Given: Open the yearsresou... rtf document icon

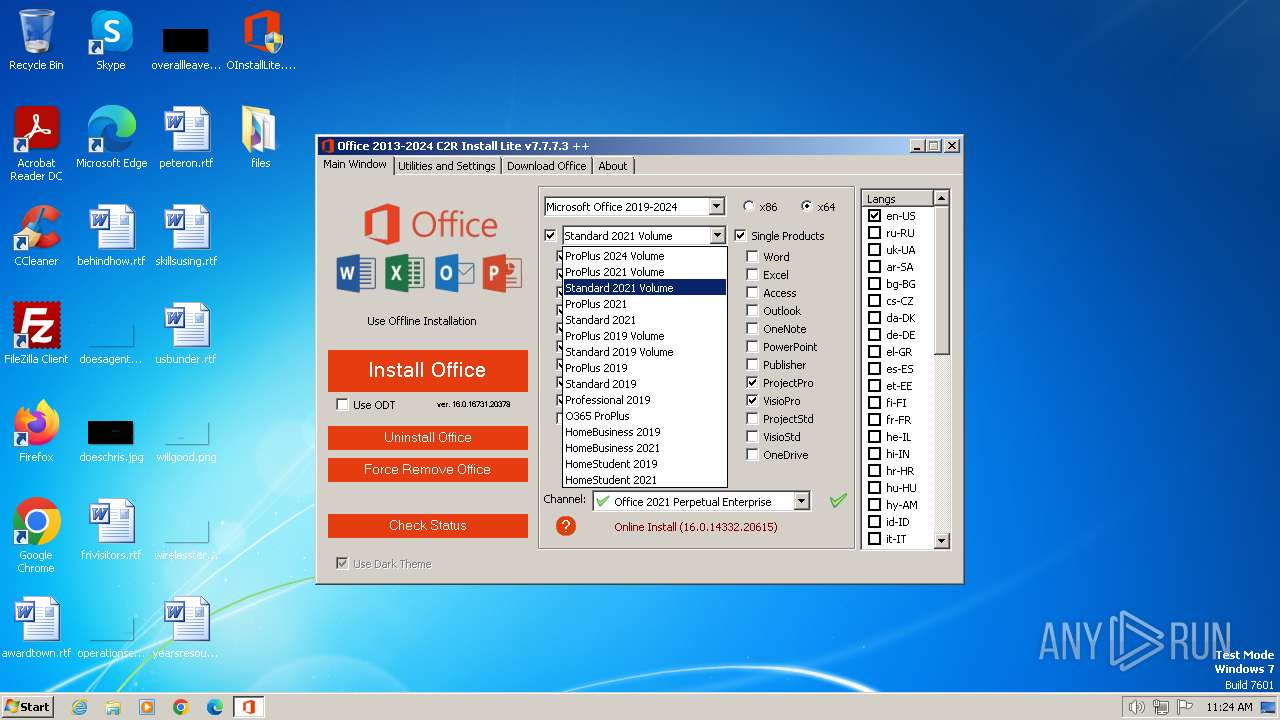Looking at the screenshot, I should click(186, 628).
